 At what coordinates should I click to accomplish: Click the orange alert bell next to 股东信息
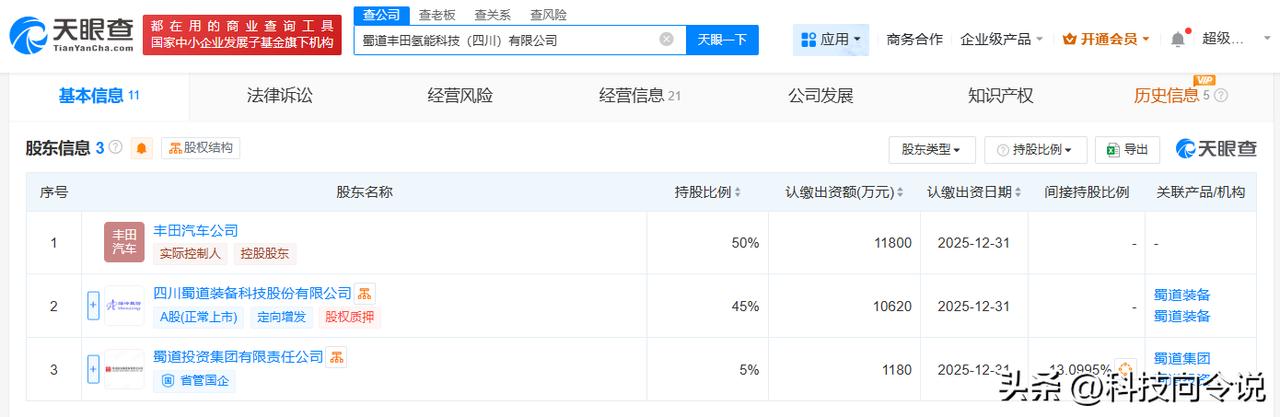(142, 148)
